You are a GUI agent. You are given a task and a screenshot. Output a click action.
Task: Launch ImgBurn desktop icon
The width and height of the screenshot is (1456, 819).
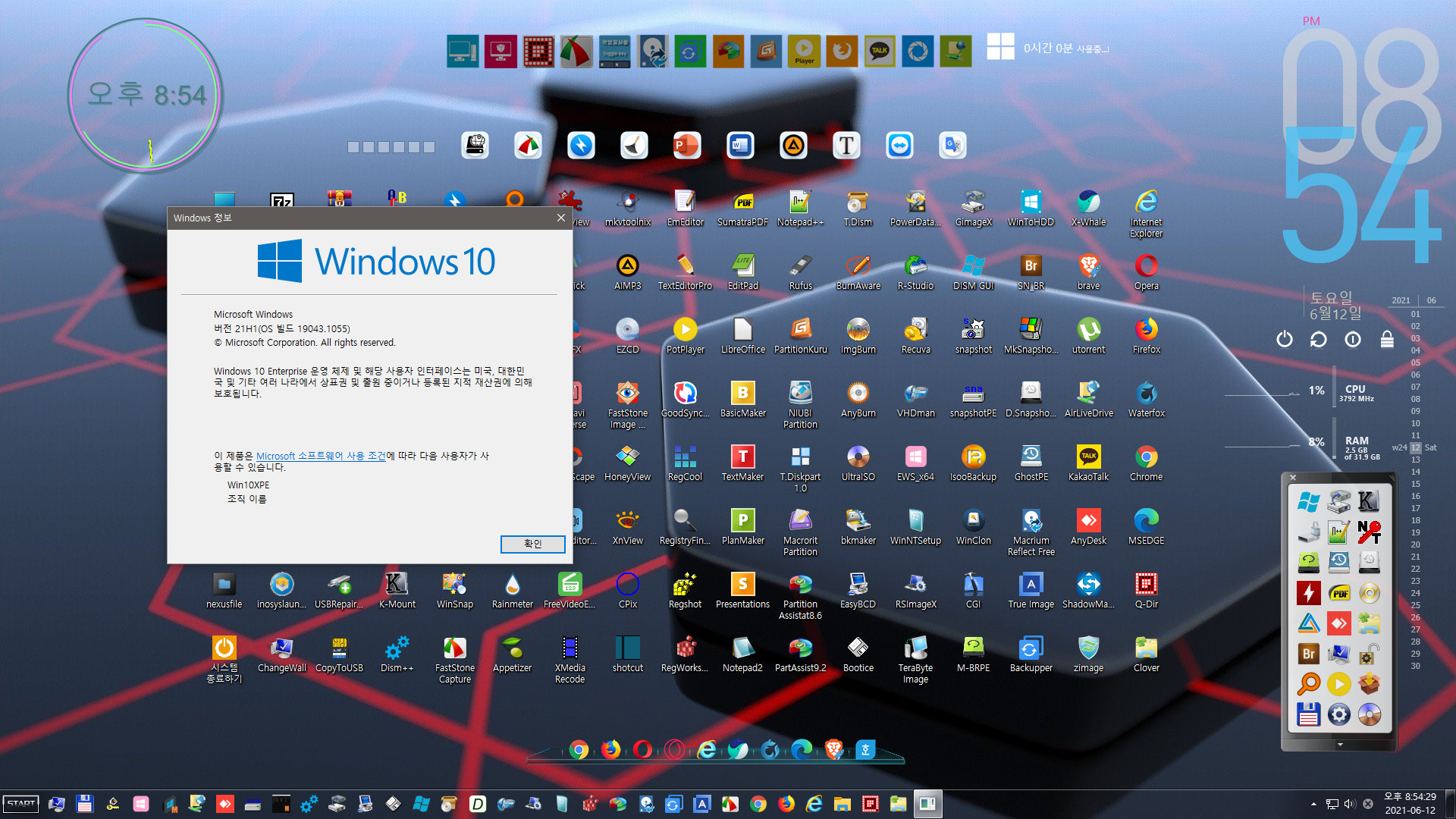858,335
